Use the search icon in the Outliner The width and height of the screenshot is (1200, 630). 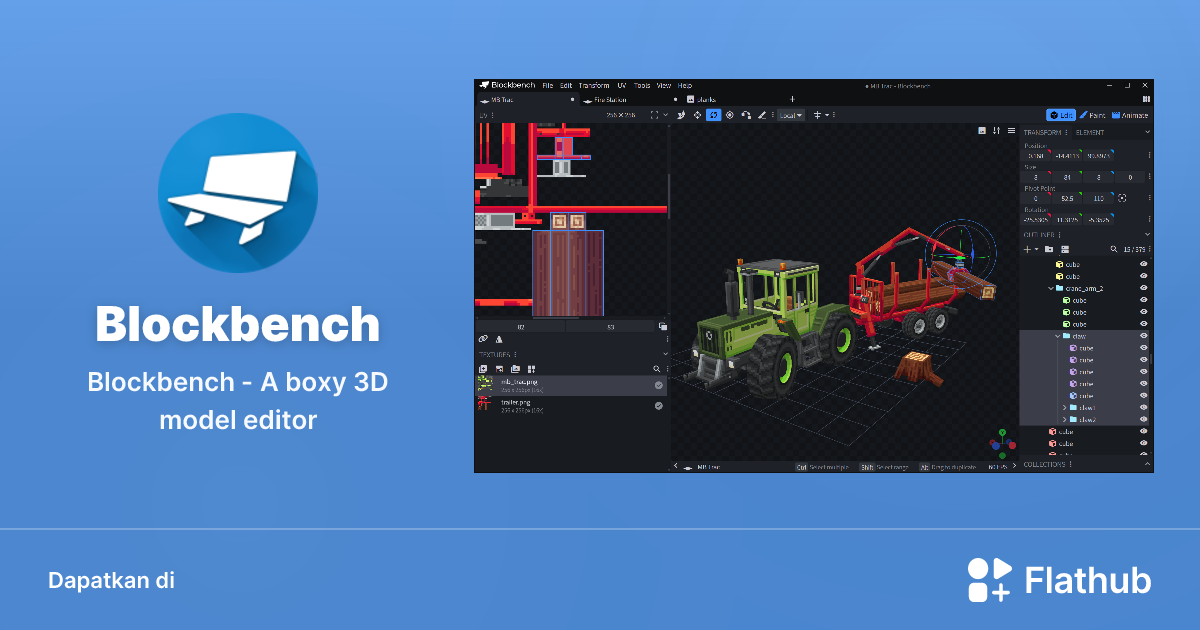click(1113, 249)
